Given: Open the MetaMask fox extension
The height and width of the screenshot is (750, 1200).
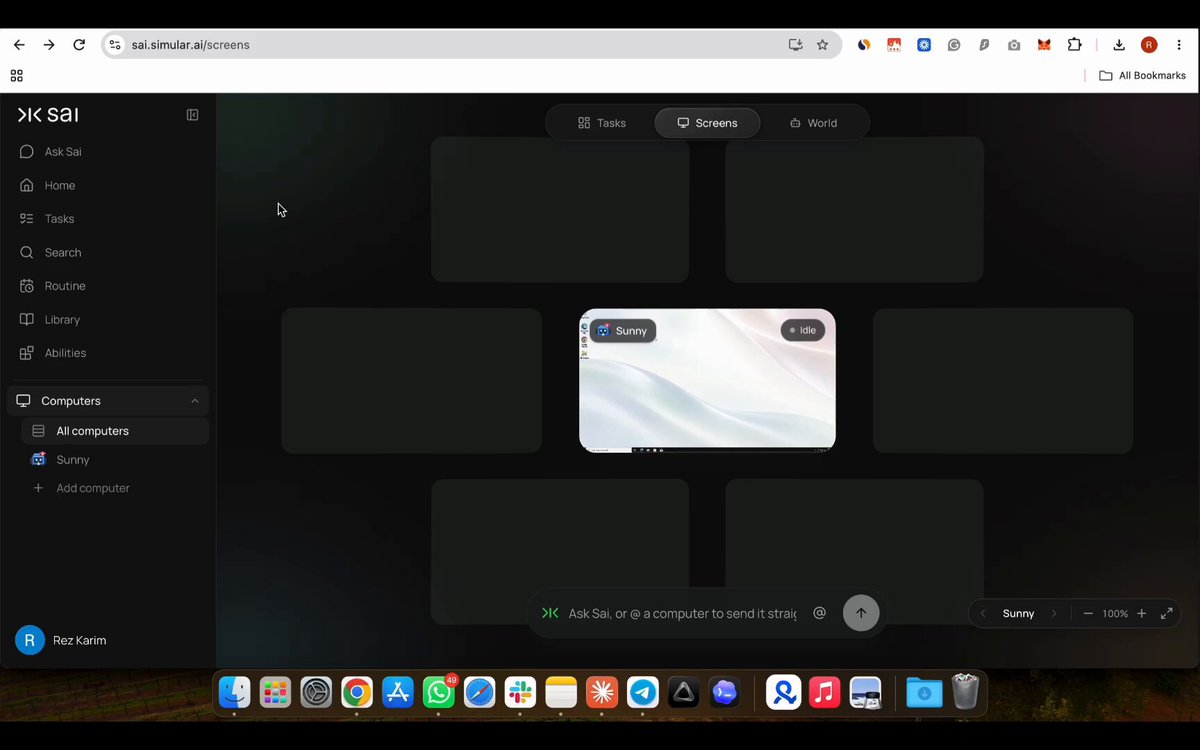Looking at the screenshot, I should (1044, 45).
